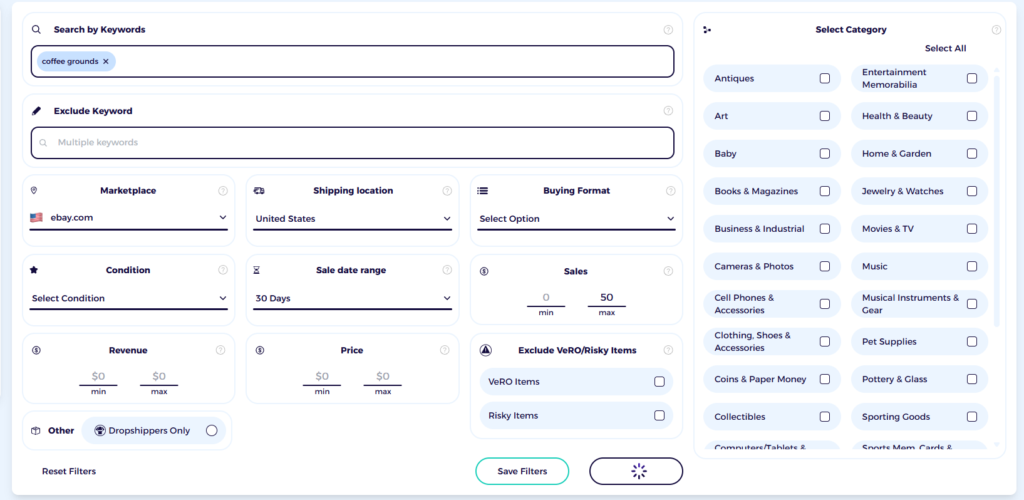Focus the Multiple keywords exclude field
This screenshot has width=1024, height=500.
coord(353,142)
